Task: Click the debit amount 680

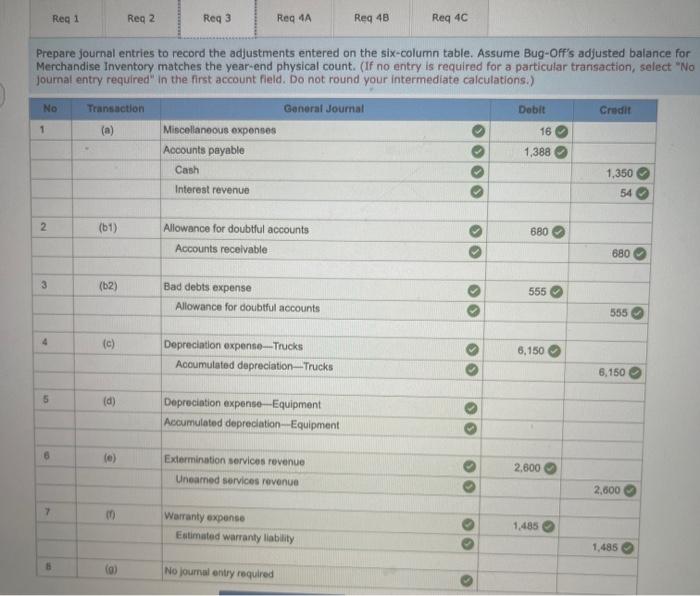Action: click(x=539, y=232)
